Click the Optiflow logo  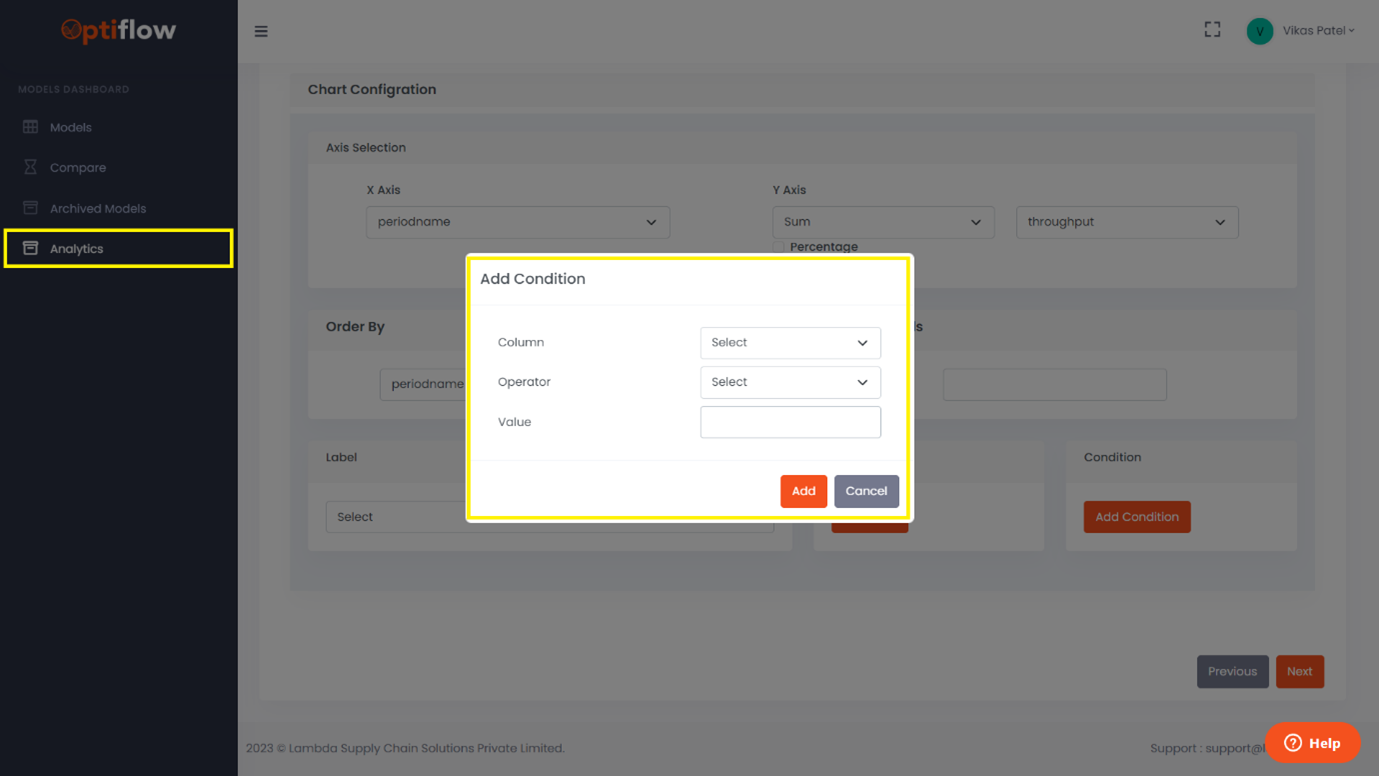[x=118, y=31]
